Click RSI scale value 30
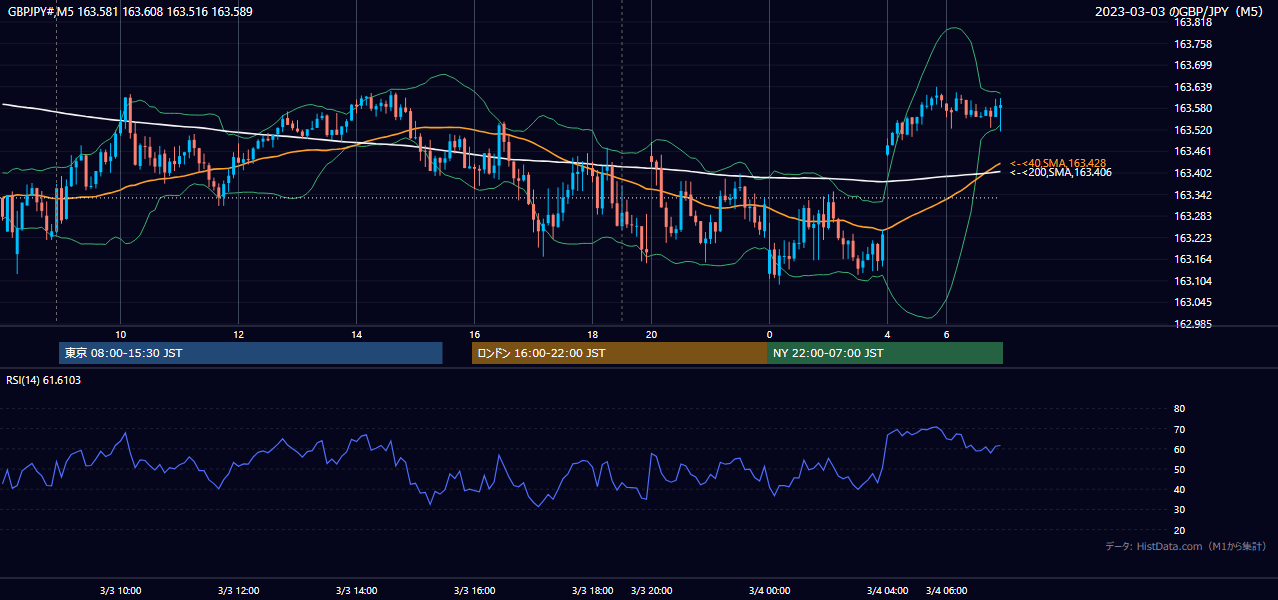This screenshot has width=1278, height=600. tap(1179, 509)
